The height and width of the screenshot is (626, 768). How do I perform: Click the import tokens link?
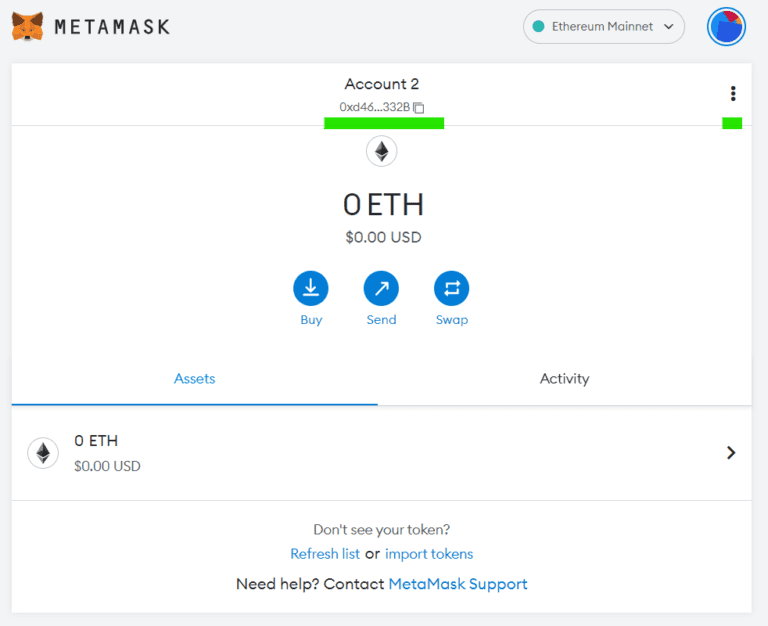coord(429,554)
